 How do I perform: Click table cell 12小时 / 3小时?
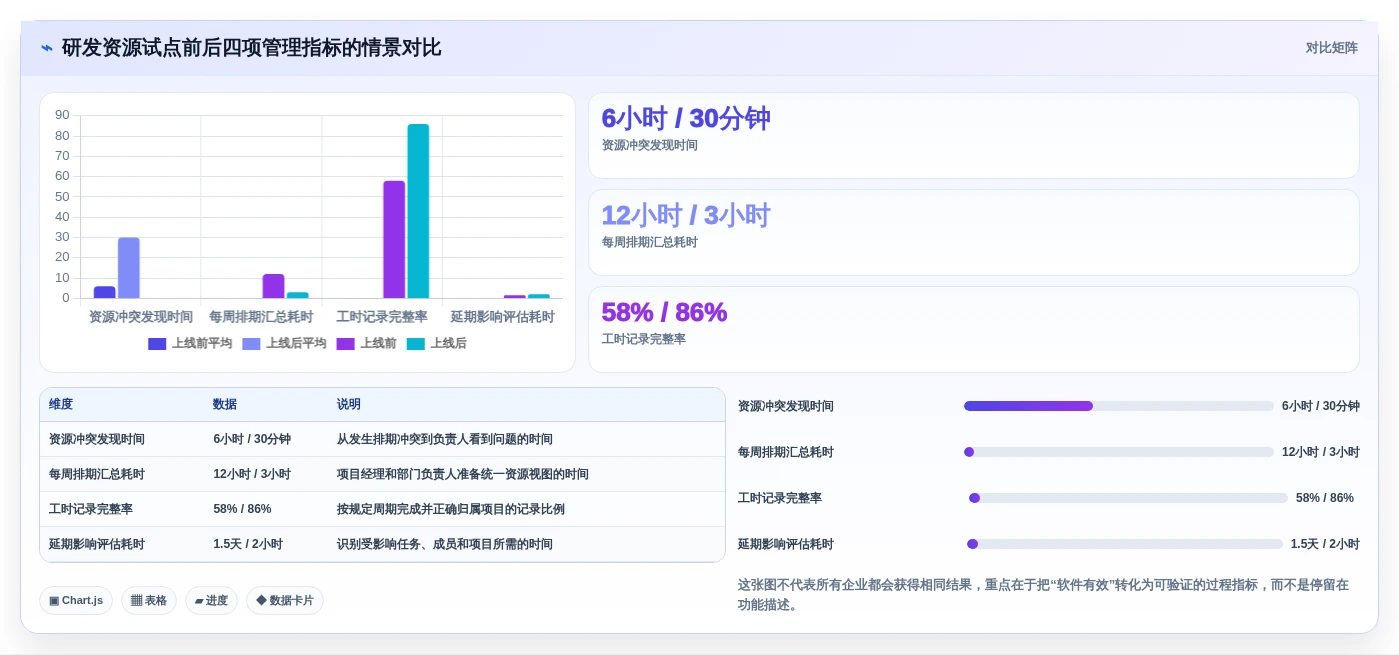click(x=252, y=474)
